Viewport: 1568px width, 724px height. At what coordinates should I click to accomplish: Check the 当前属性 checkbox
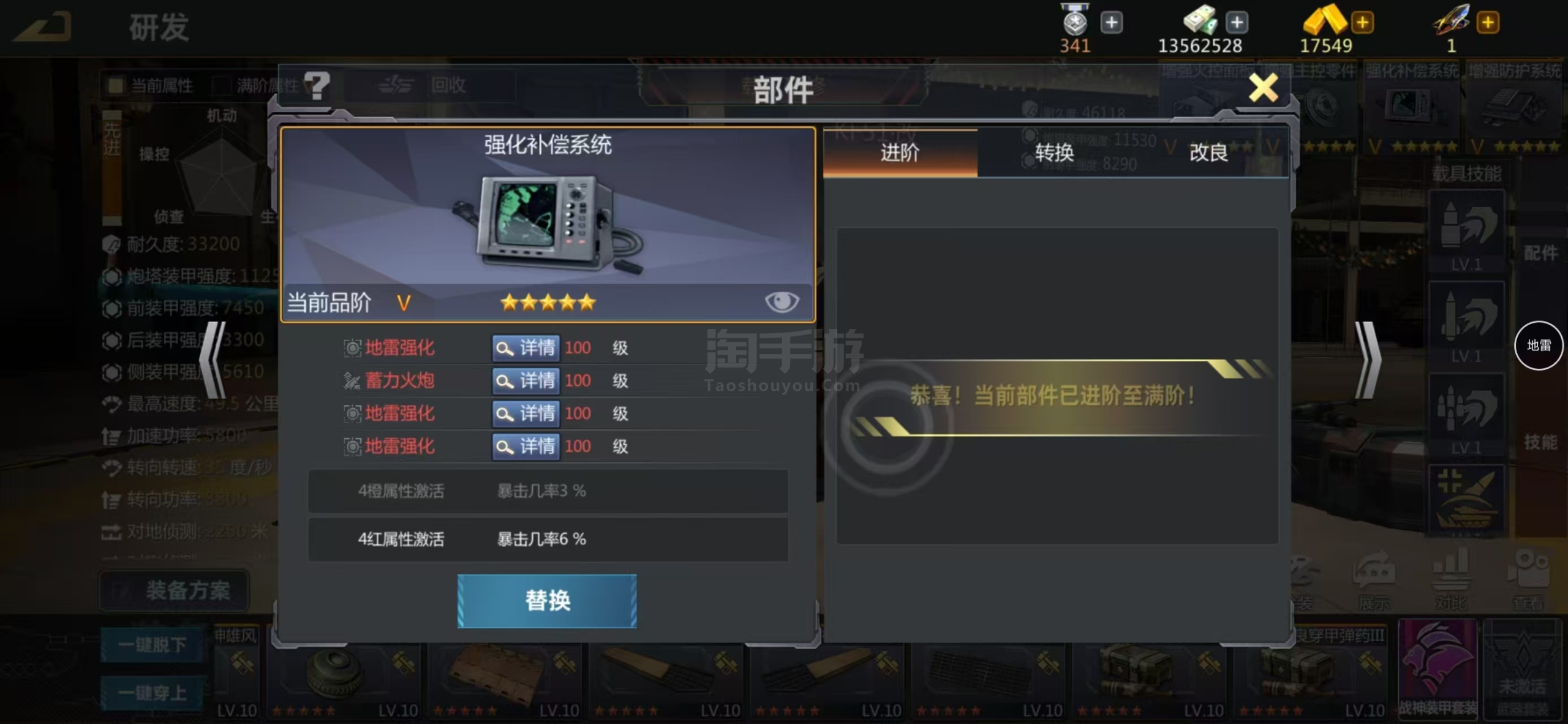pyautogui.click(x=115, y=85)
